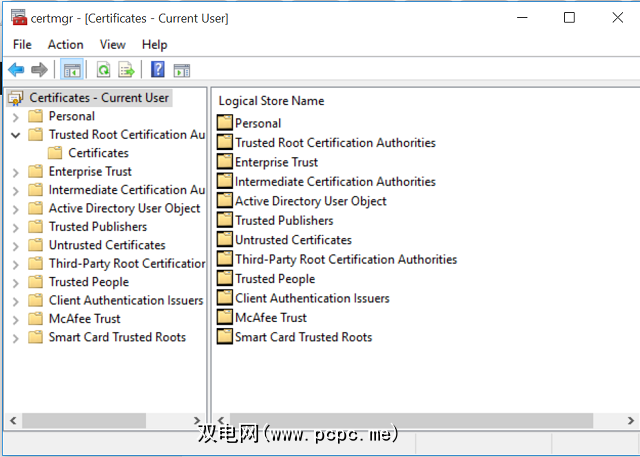Click the Forward arrow toolbar icon
This screenshot has height=457, width=640.
tap(39, 70)
